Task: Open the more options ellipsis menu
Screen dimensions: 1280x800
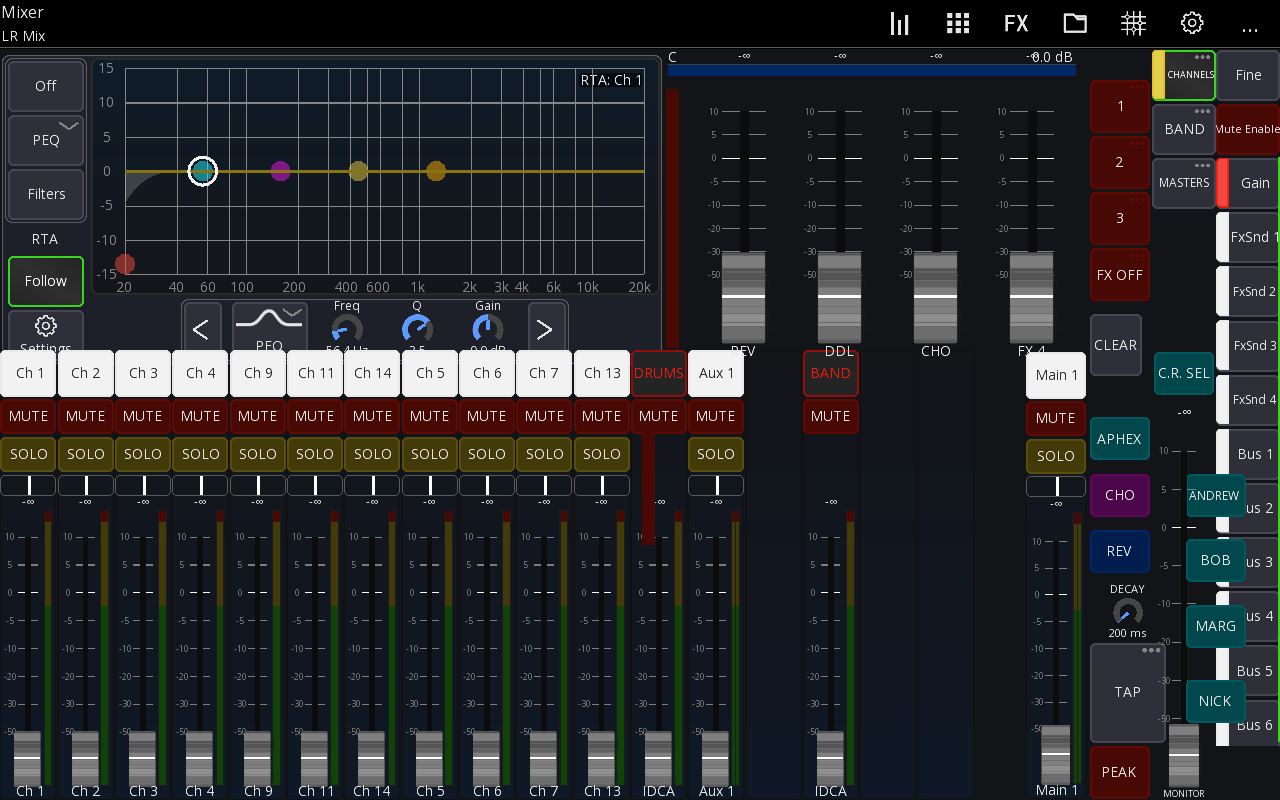Action: (1250, 28)
